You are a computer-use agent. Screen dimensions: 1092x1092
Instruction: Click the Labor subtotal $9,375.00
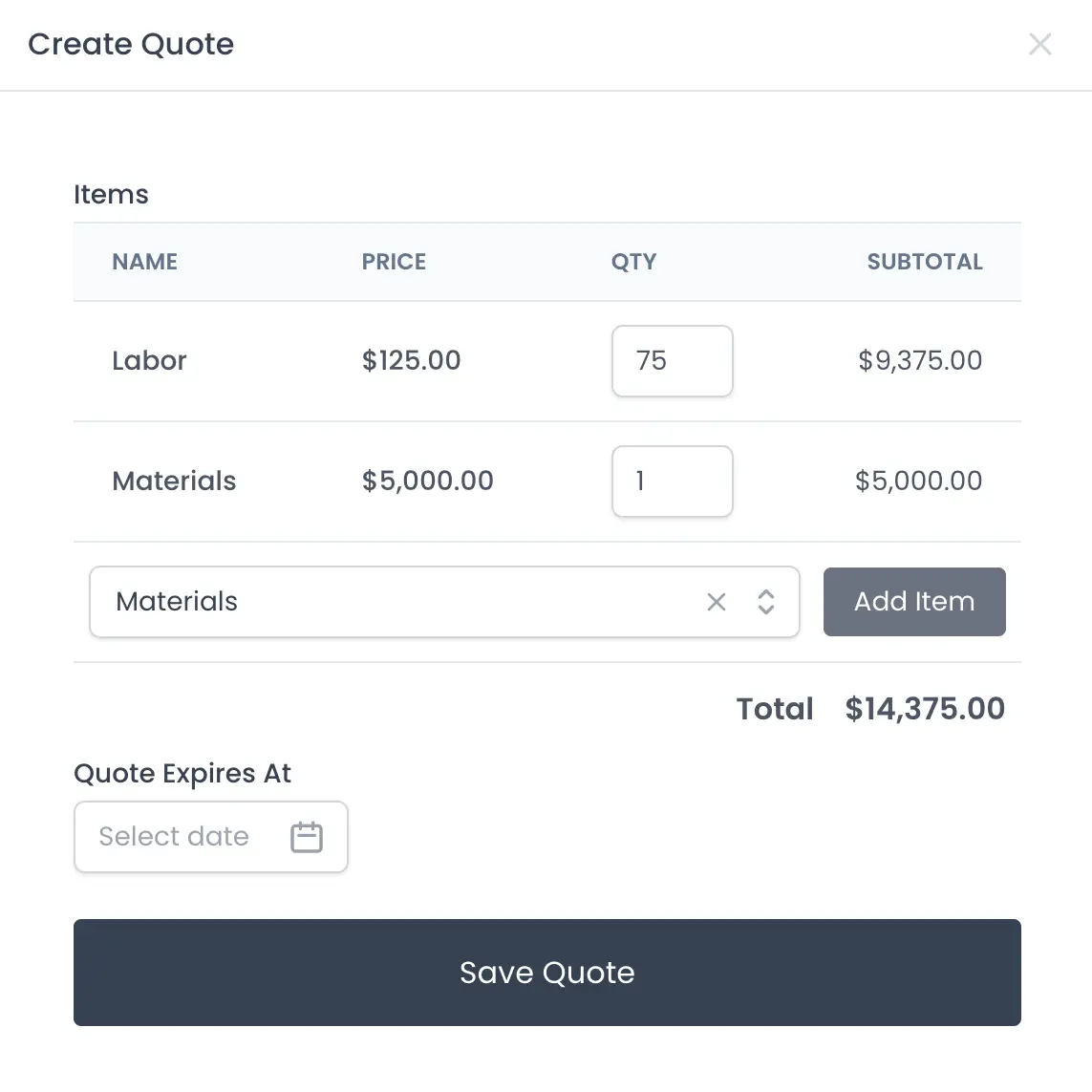[x=920, y=361]
